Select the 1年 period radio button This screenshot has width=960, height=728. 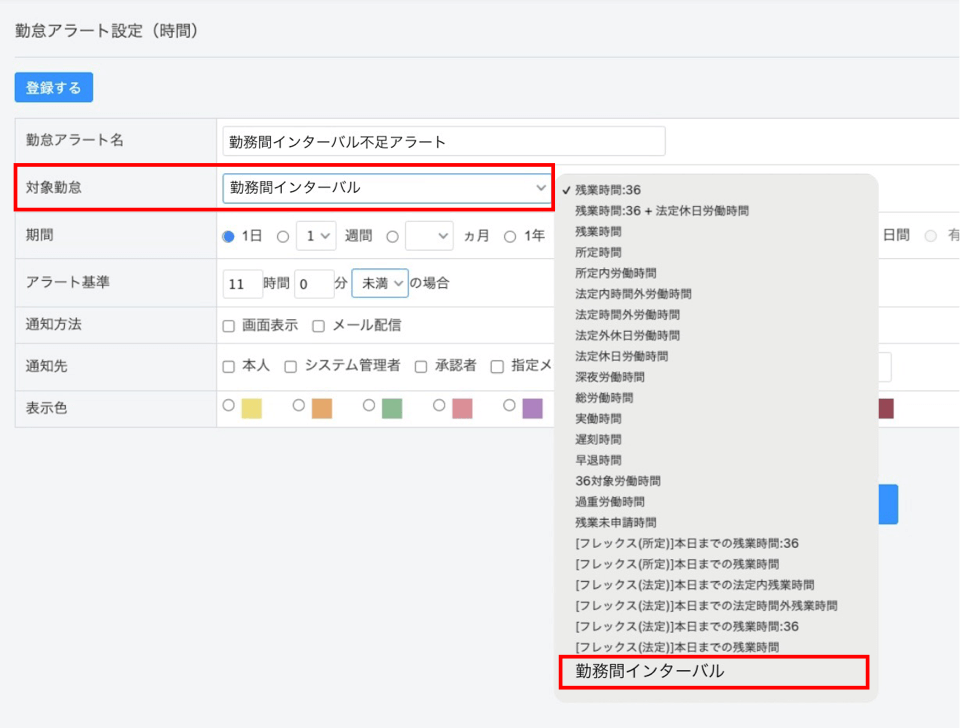pyautogui.click(x=510, y=237)
